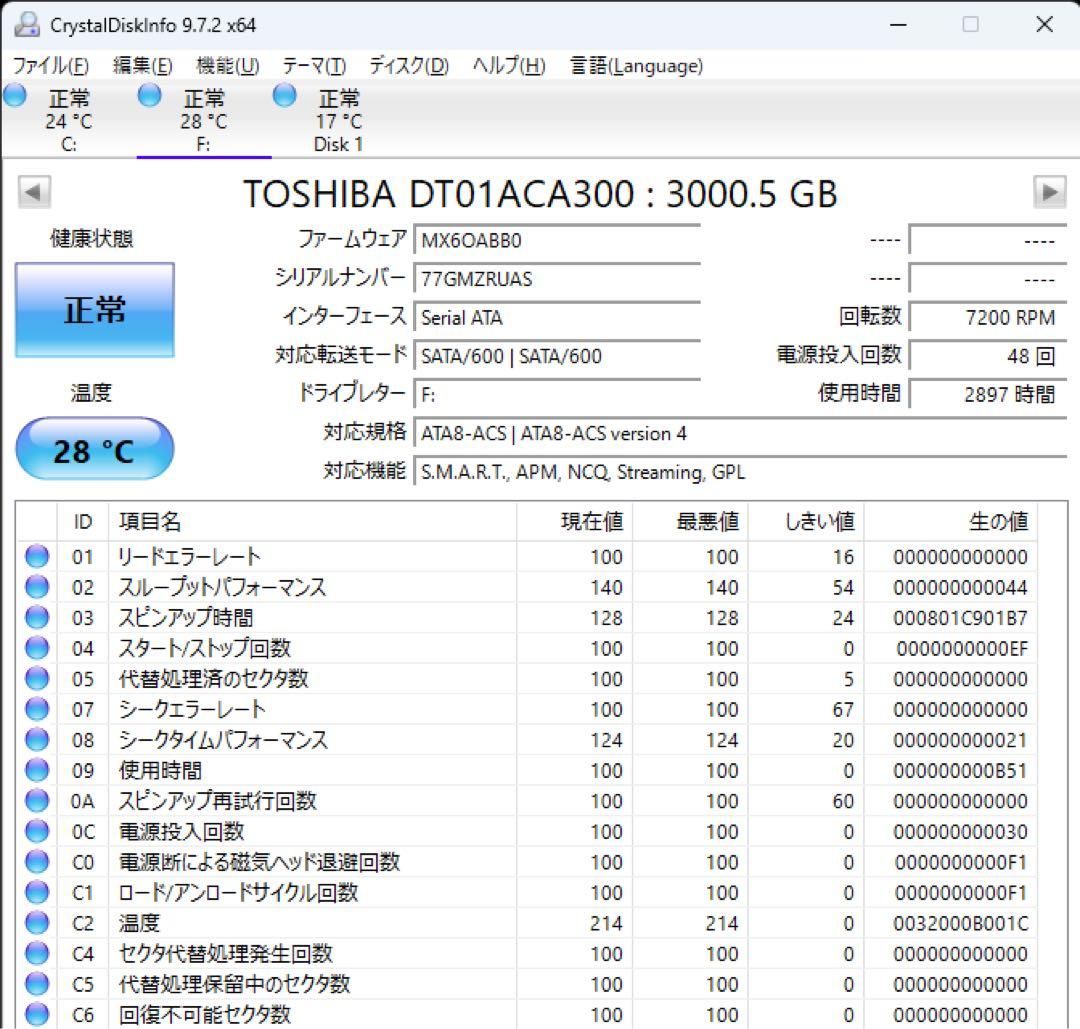Click the ATA8-ACS standard field
1080x1029 pixels.
click(x=740, y=433)
